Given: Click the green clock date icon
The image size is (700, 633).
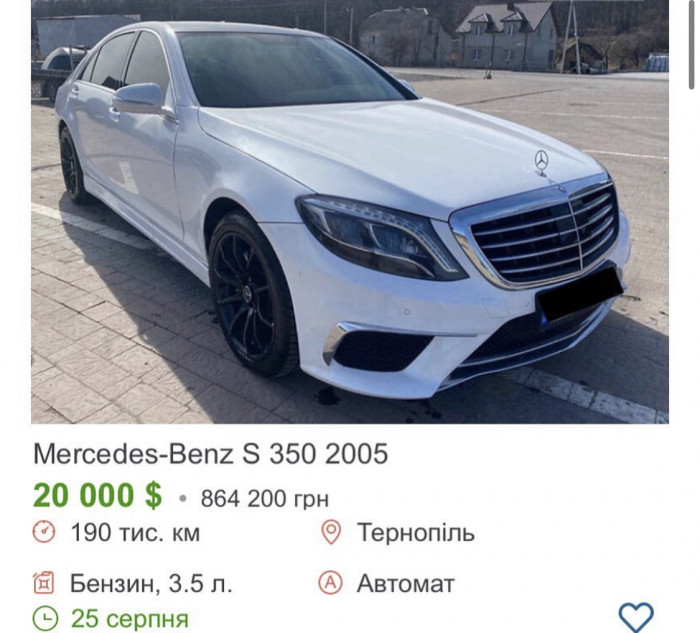Looking at the screenshot, I should 46,618.
